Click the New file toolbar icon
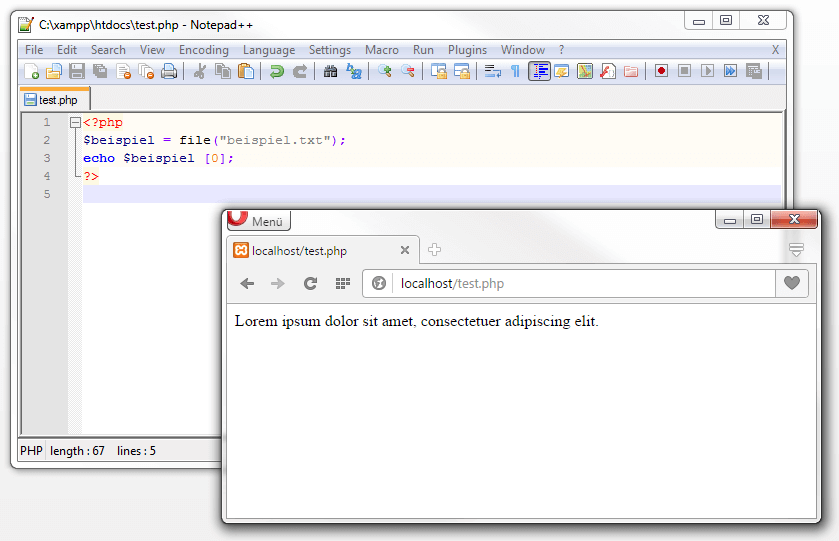839x541 pixels. 32,71
